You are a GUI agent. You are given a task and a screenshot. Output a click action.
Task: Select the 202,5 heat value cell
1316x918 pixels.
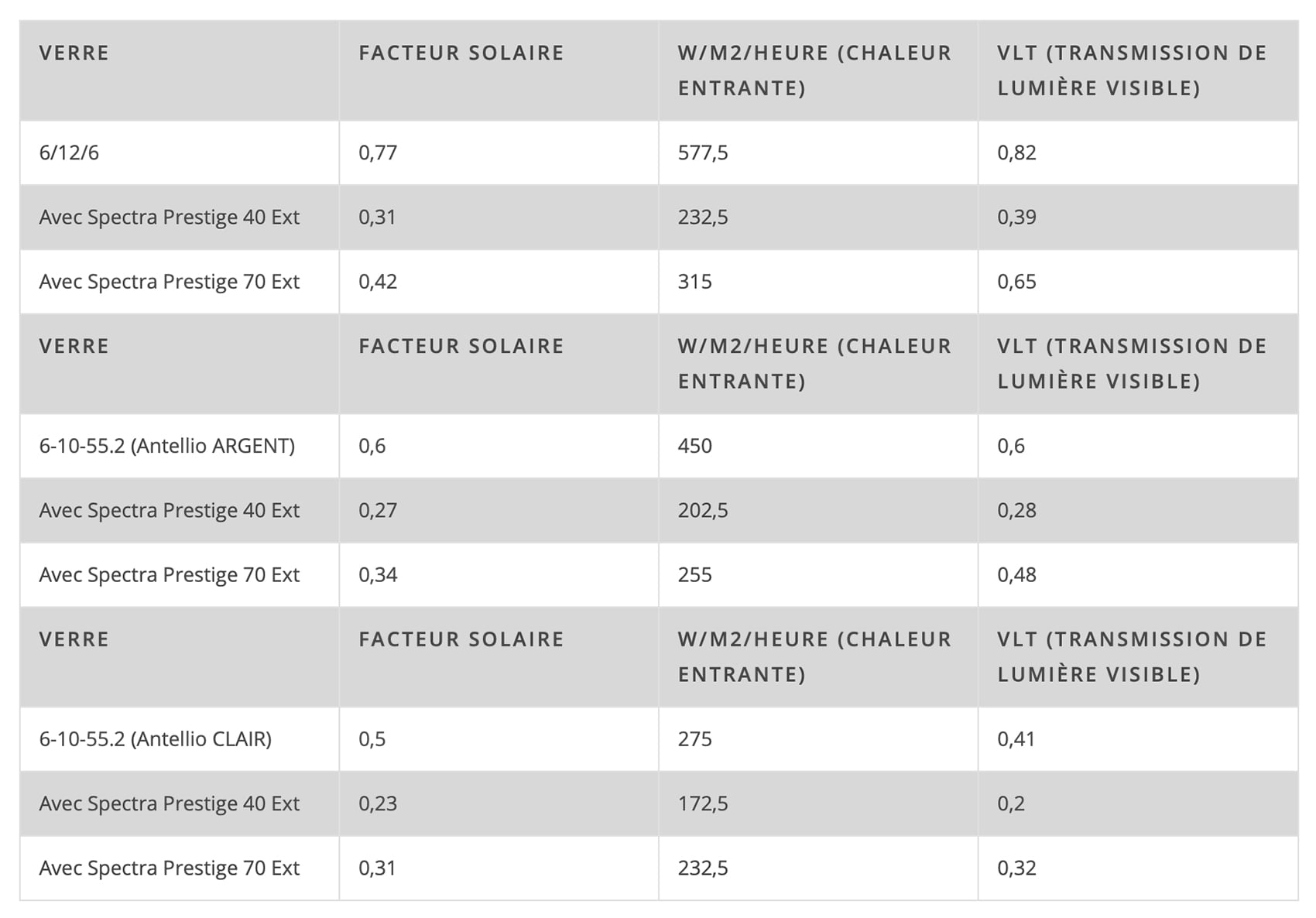[703, 510]
